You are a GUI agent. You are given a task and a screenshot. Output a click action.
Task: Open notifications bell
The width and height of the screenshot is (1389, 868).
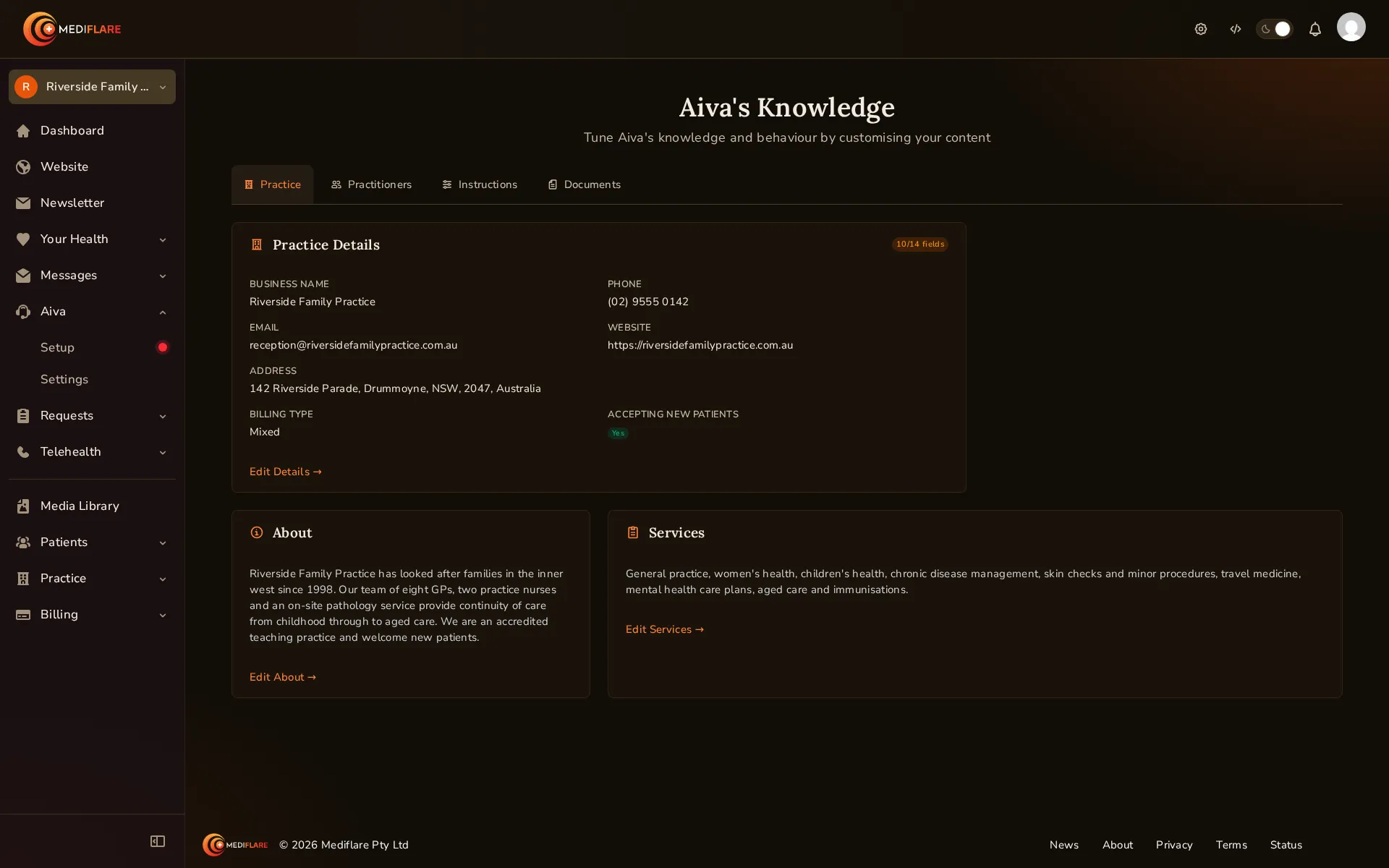click(x=1315, y=29)
